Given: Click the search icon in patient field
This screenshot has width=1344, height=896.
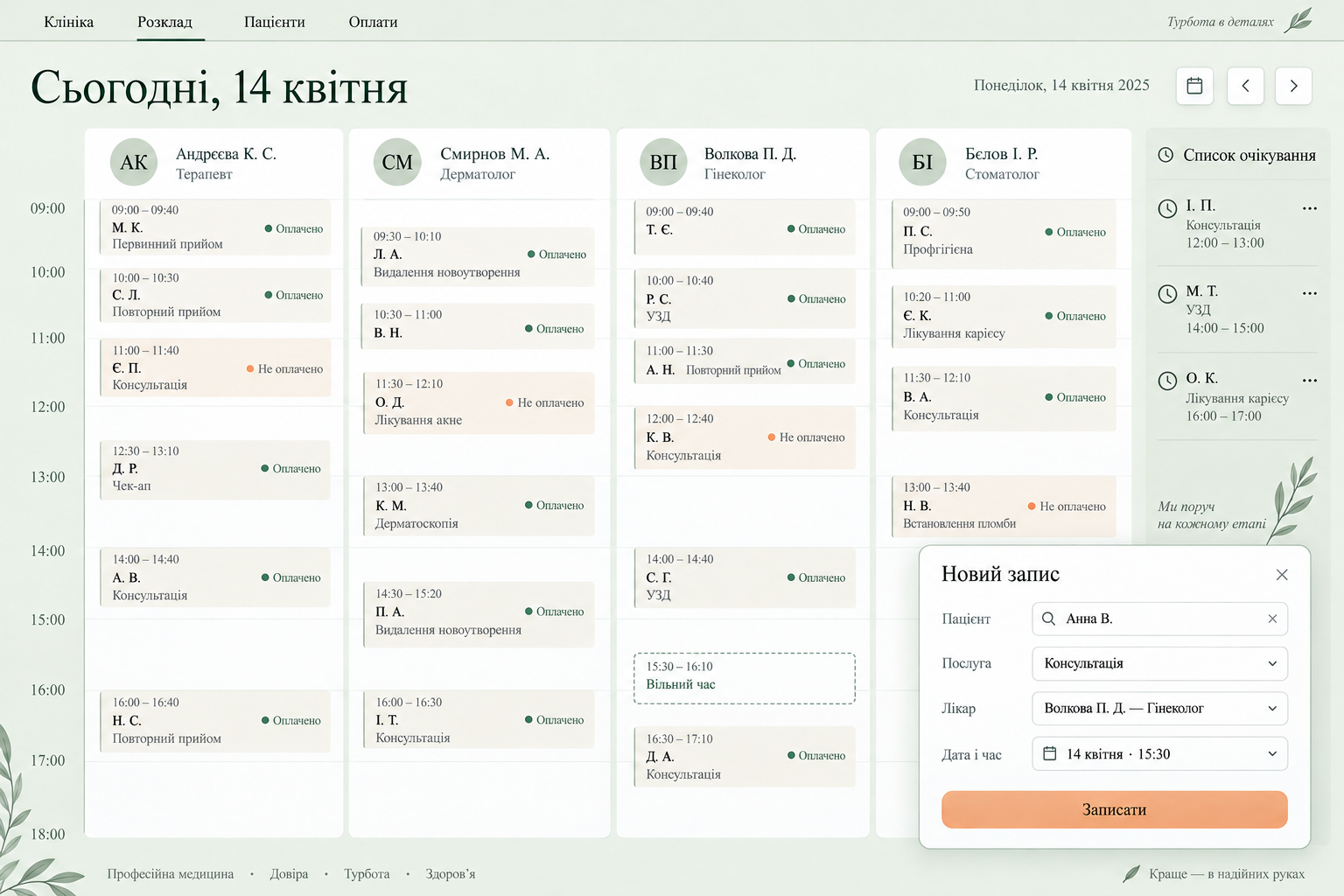Looking at the screenshot, I should coord(1048,619).
